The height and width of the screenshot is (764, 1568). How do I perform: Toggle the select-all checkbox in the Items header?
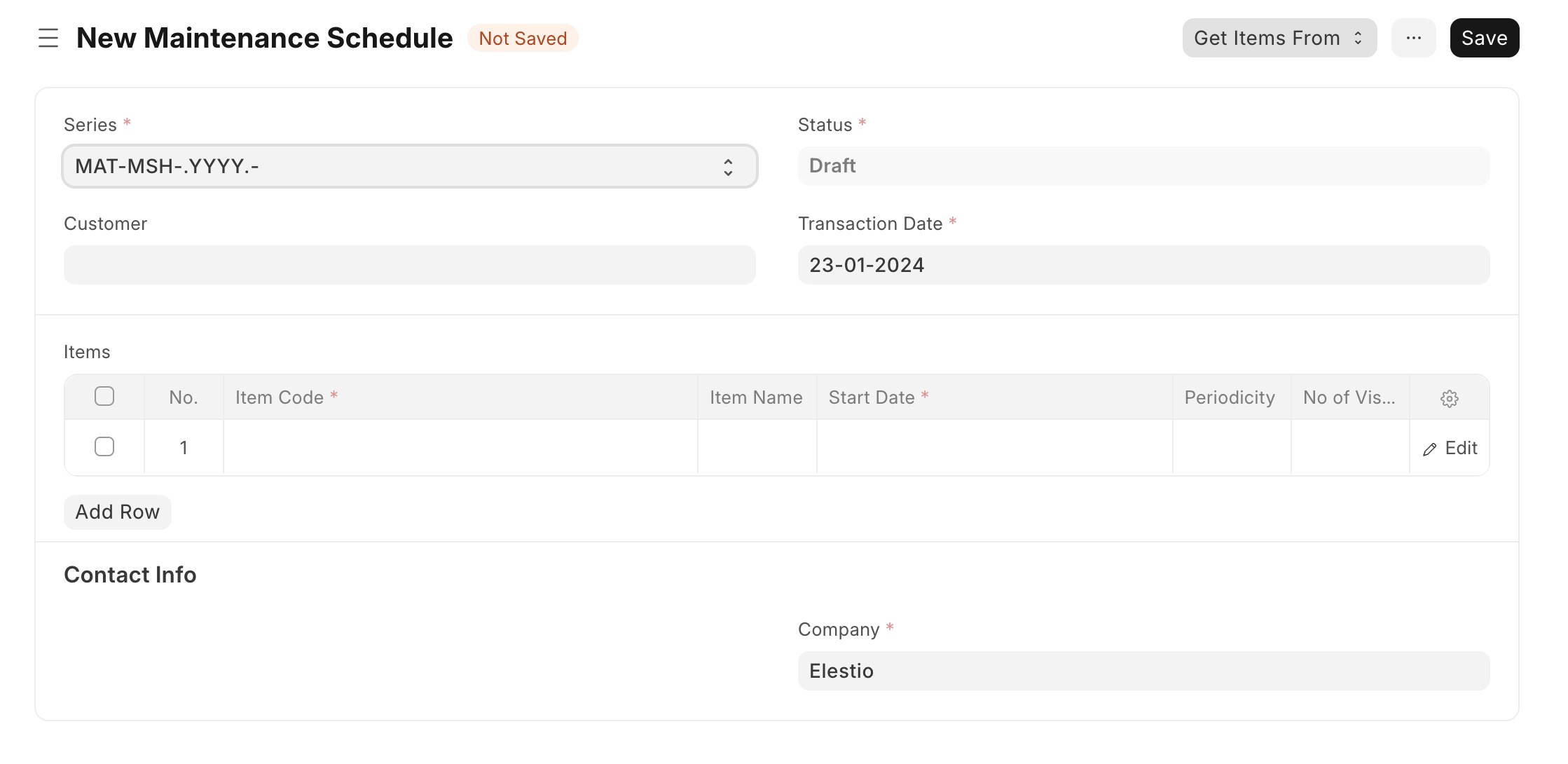pyautogui.click(x=104, y=396)
